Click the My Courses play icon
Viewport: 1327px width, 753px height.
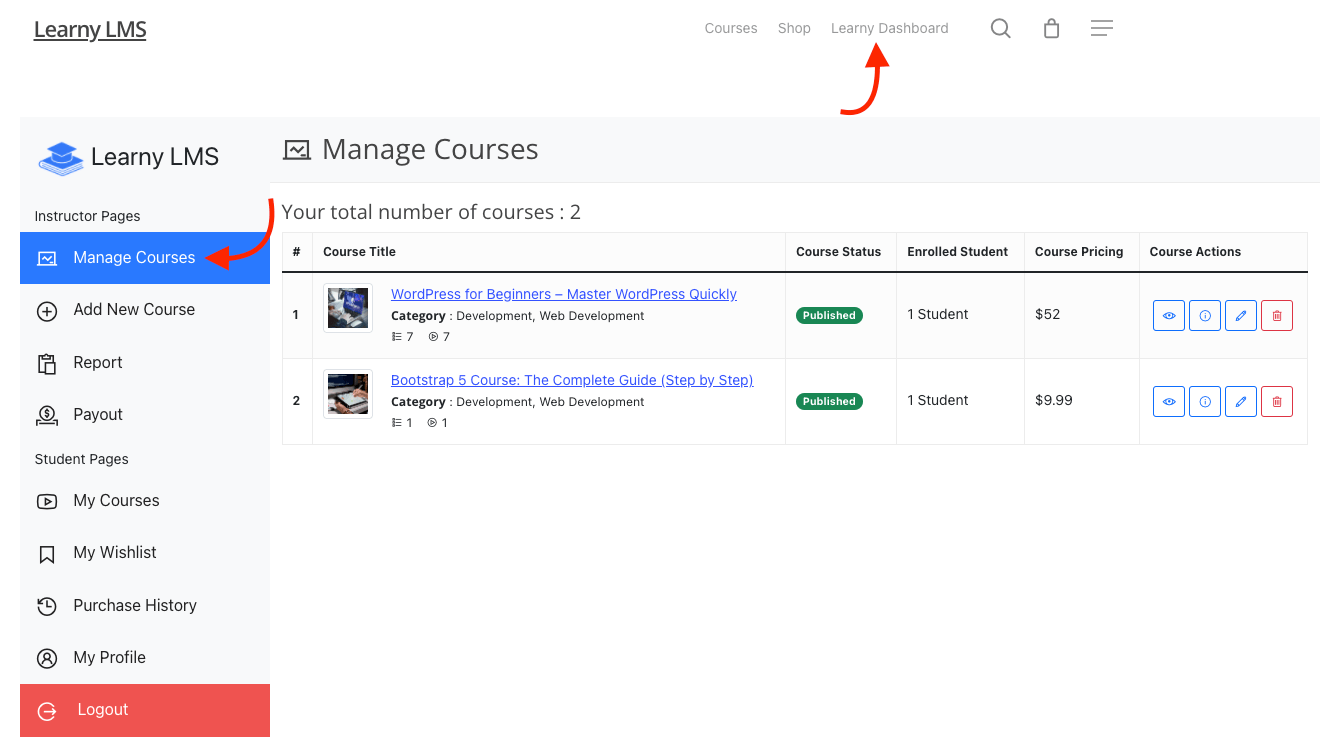[x=47, y=501]
